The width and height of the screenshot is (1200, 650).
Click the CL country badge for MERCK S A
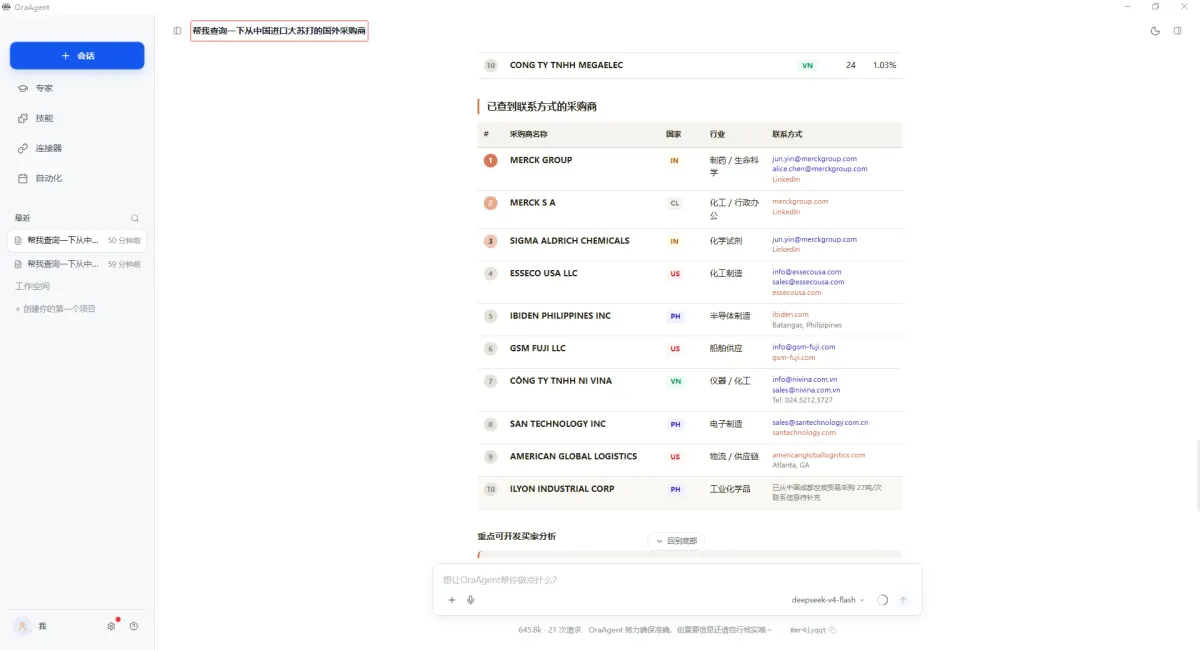[x=675, y=203]
